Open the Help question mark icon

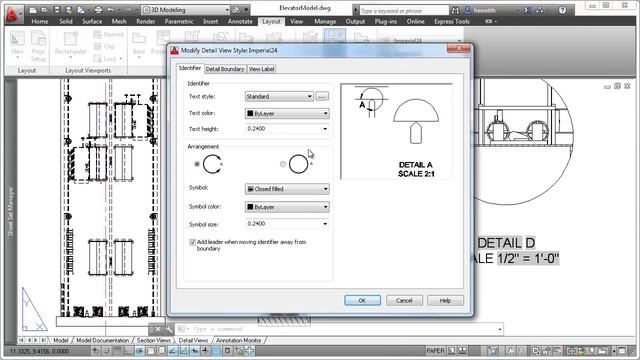[x=562, y=10]
